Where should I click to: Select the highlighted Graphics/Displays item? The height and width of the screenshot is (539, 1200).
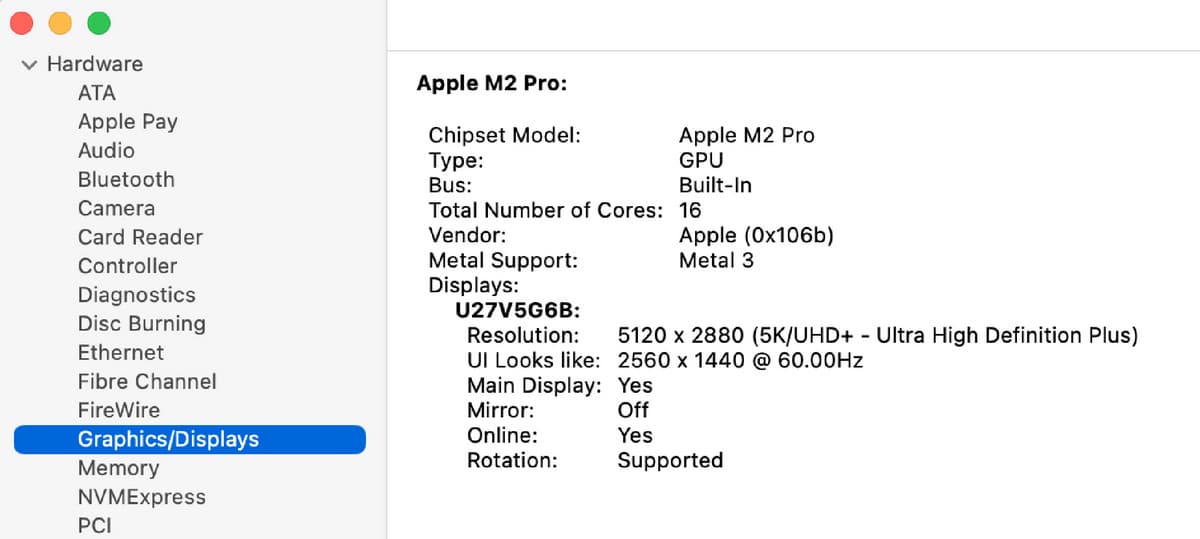coord(190,439)
